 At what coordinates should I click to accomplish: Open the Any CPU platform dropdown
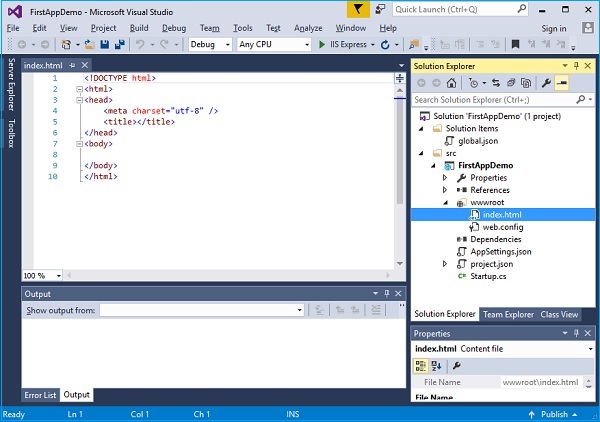point(272,45)
